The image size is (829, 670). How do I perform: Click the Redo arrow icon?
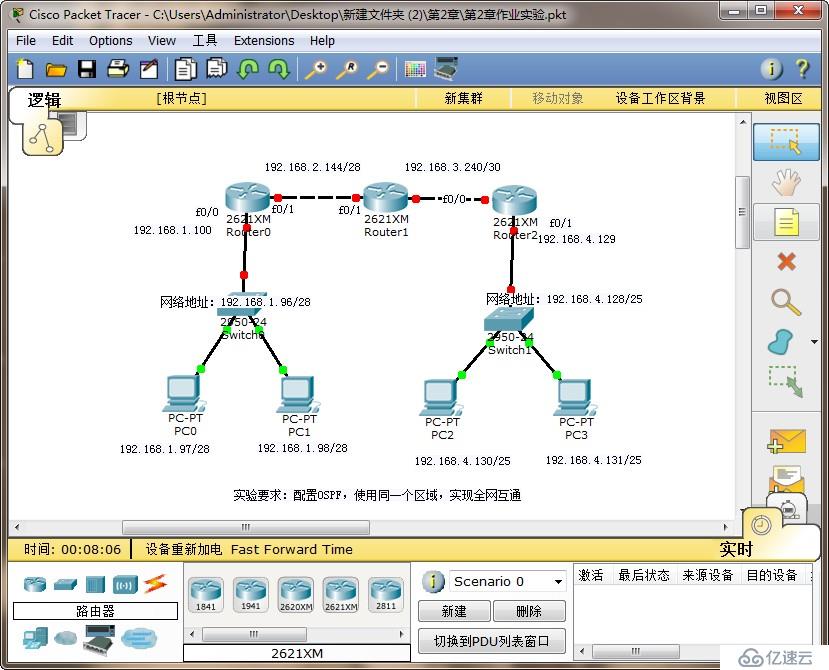coord(279,69)
